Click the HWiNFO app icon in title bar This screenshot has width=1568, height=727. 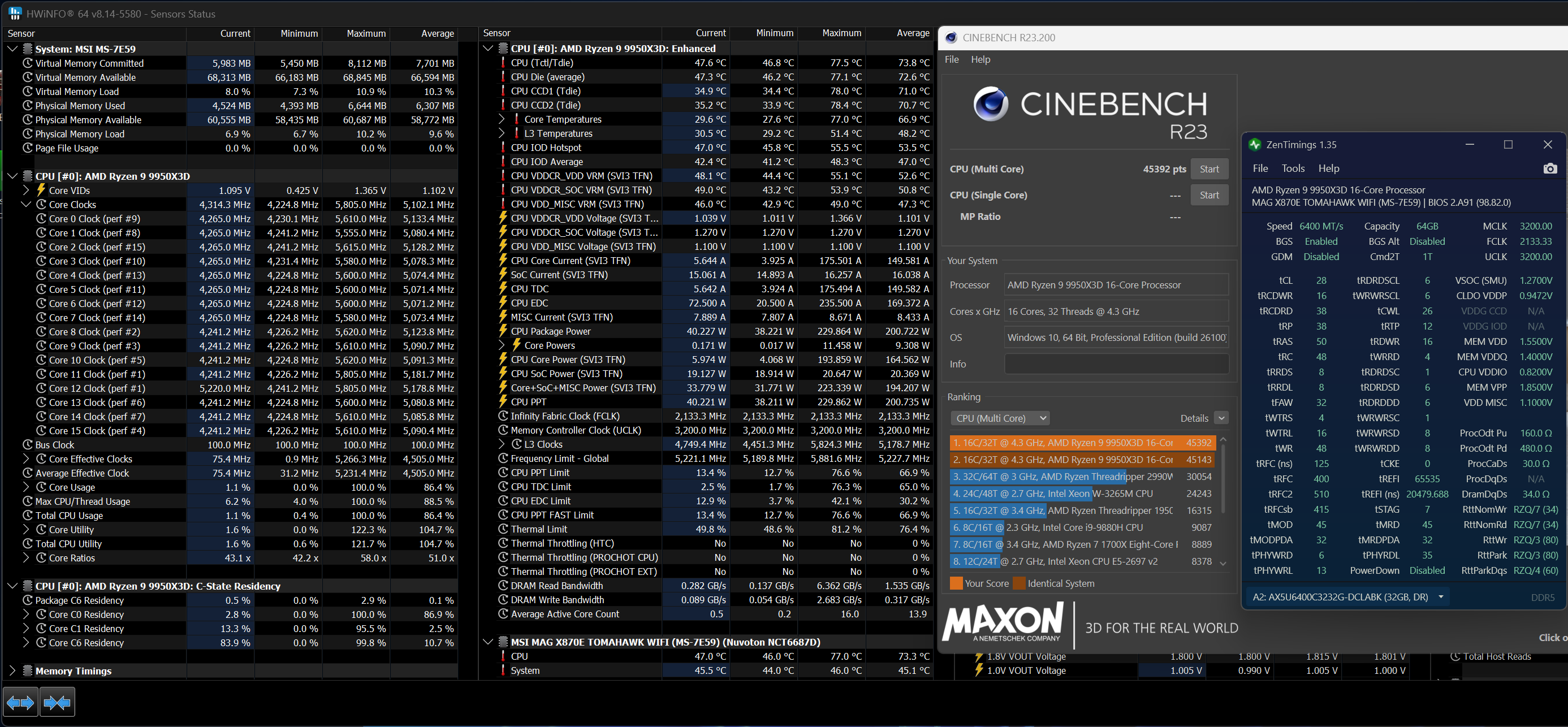pyautogui.click(x=15, y=14)
